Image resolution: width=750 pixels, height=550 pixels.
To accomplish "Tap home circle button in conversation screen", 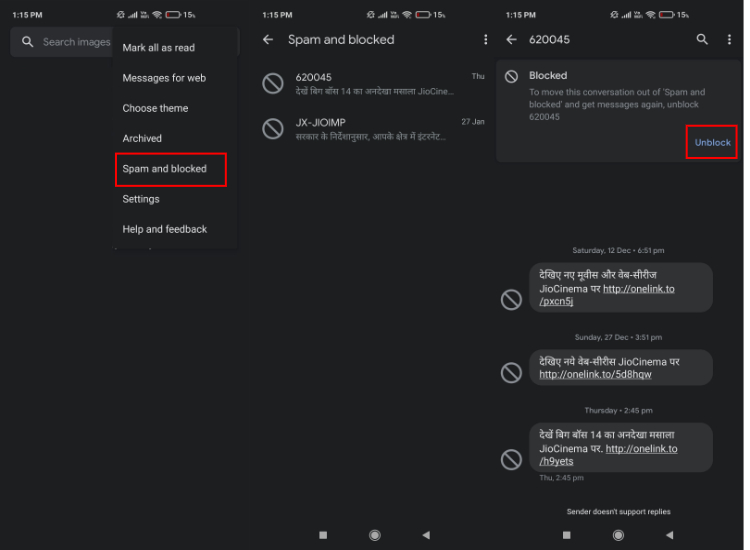I will [x=618, y=535].
